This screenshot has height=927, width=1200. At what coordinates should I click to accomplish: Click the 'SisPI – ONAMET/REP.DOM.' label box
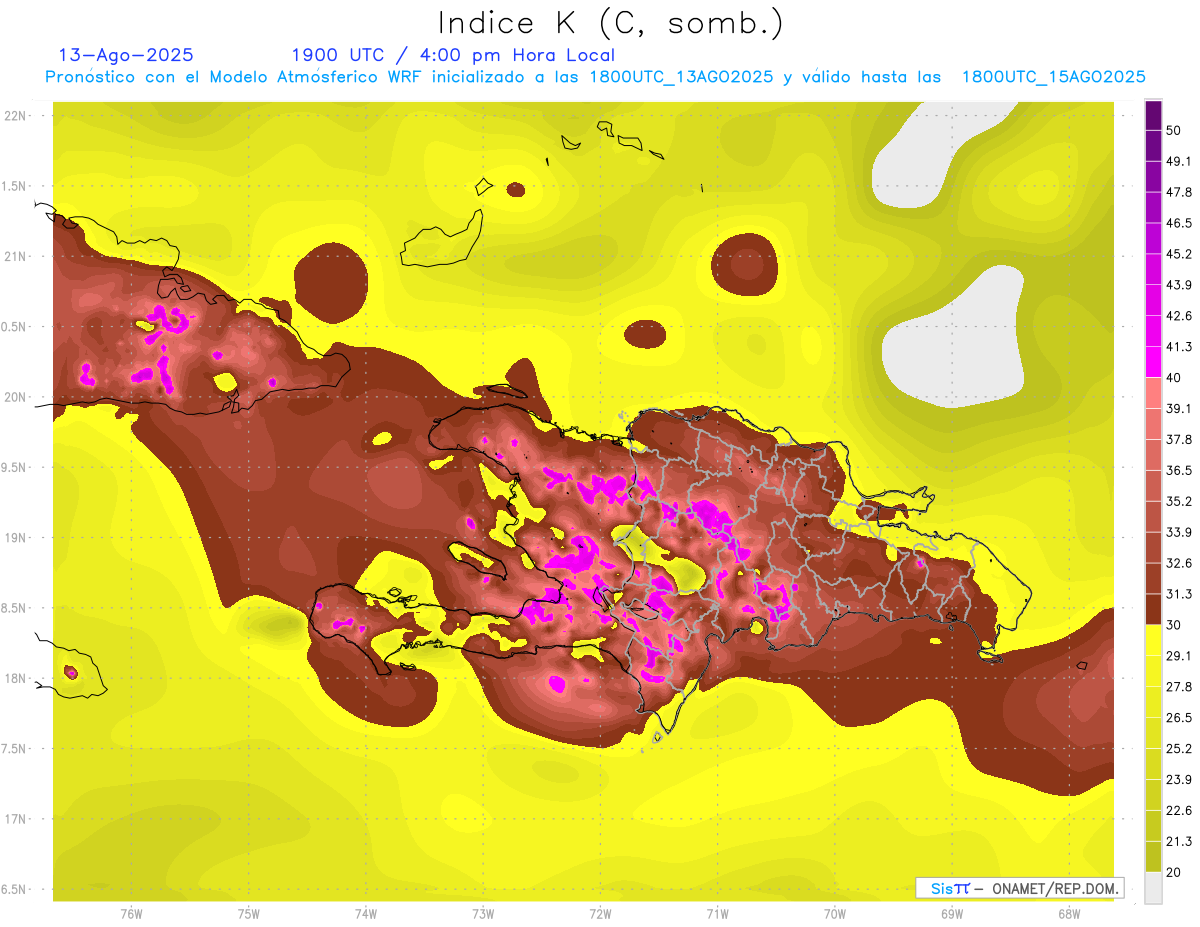pos(1019,888)
